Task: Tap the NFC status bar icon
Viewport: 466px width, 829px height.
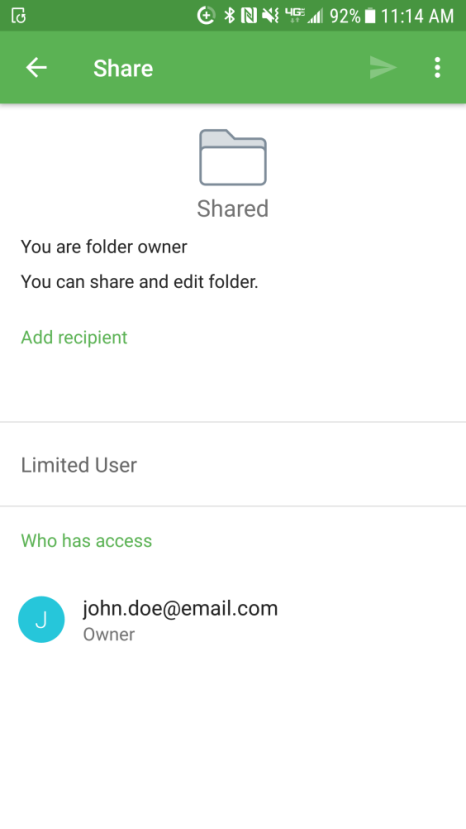Action: click(x=249, y=16)
